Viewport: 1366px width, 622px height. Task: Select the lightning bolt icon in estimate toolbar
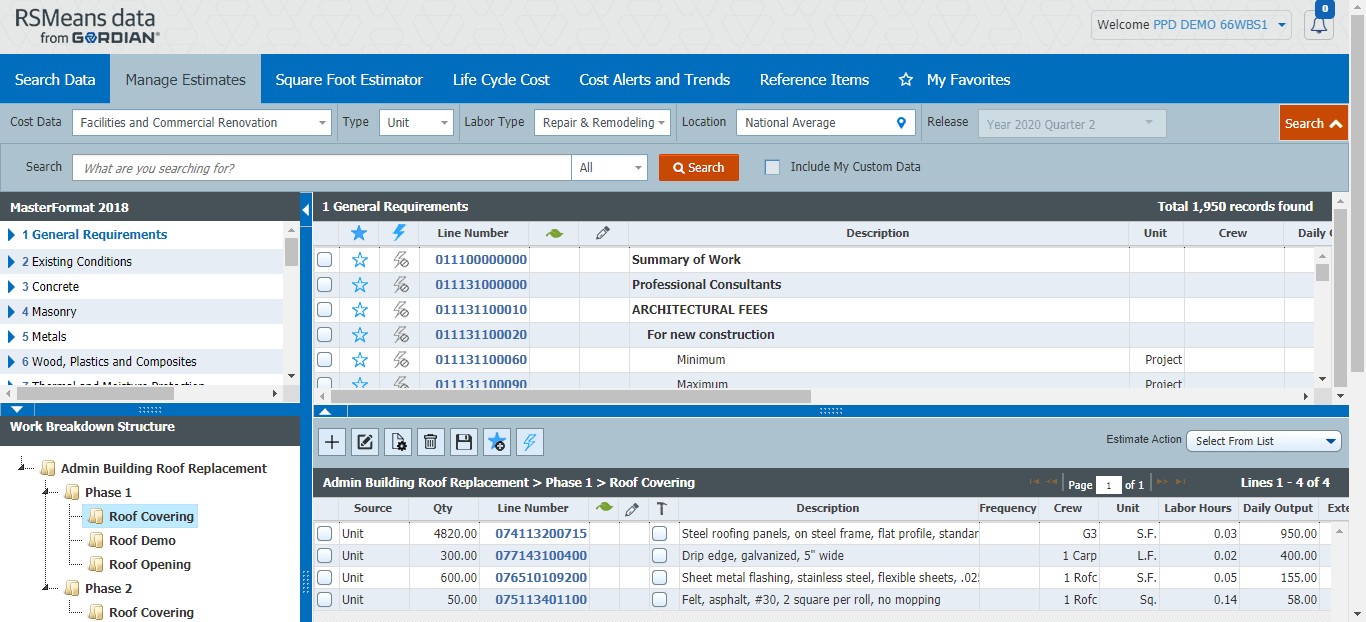pyautogui.click(x=529, y=441)
